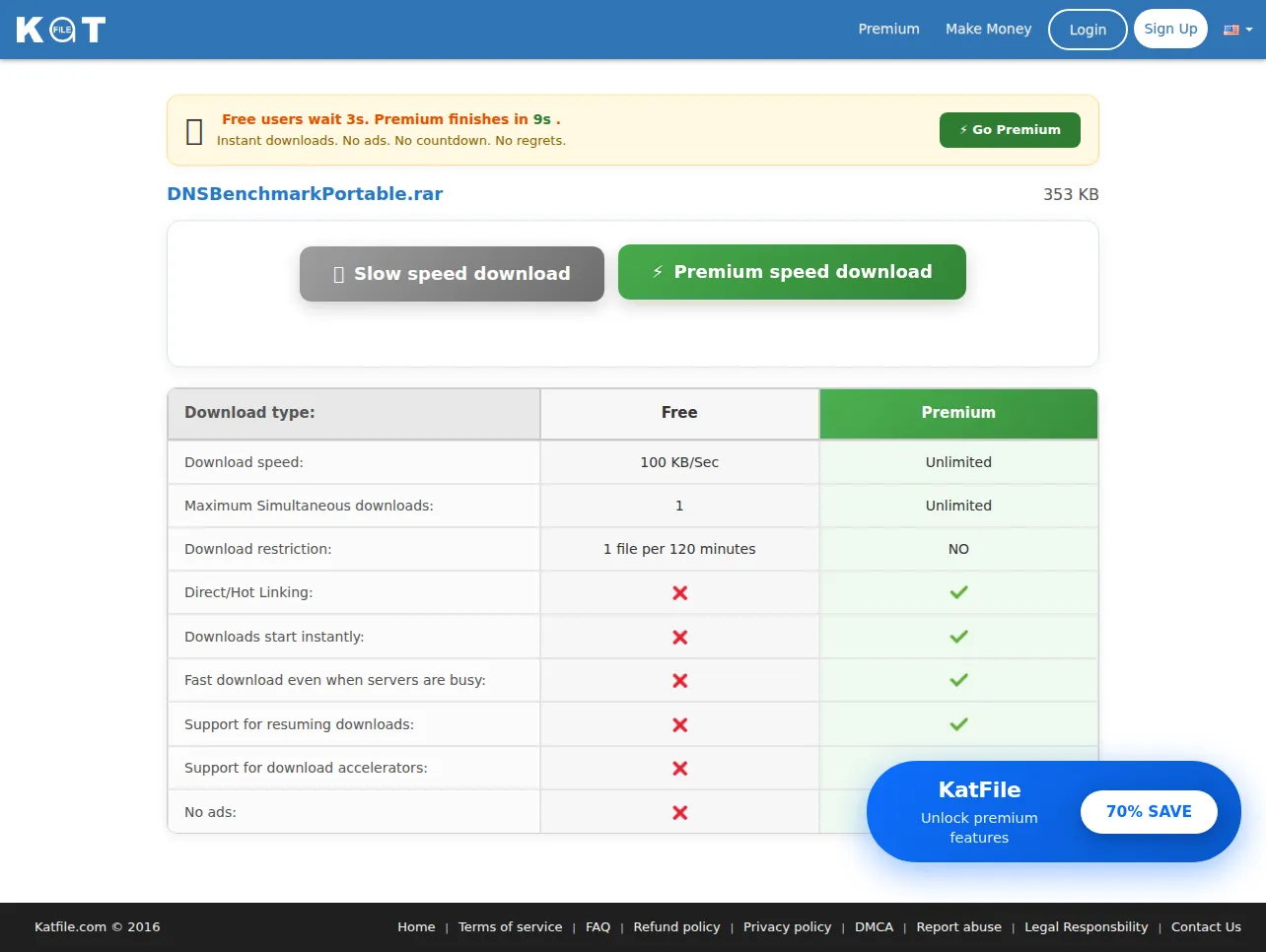Open the language flag dropdown

pos(1238,30)
